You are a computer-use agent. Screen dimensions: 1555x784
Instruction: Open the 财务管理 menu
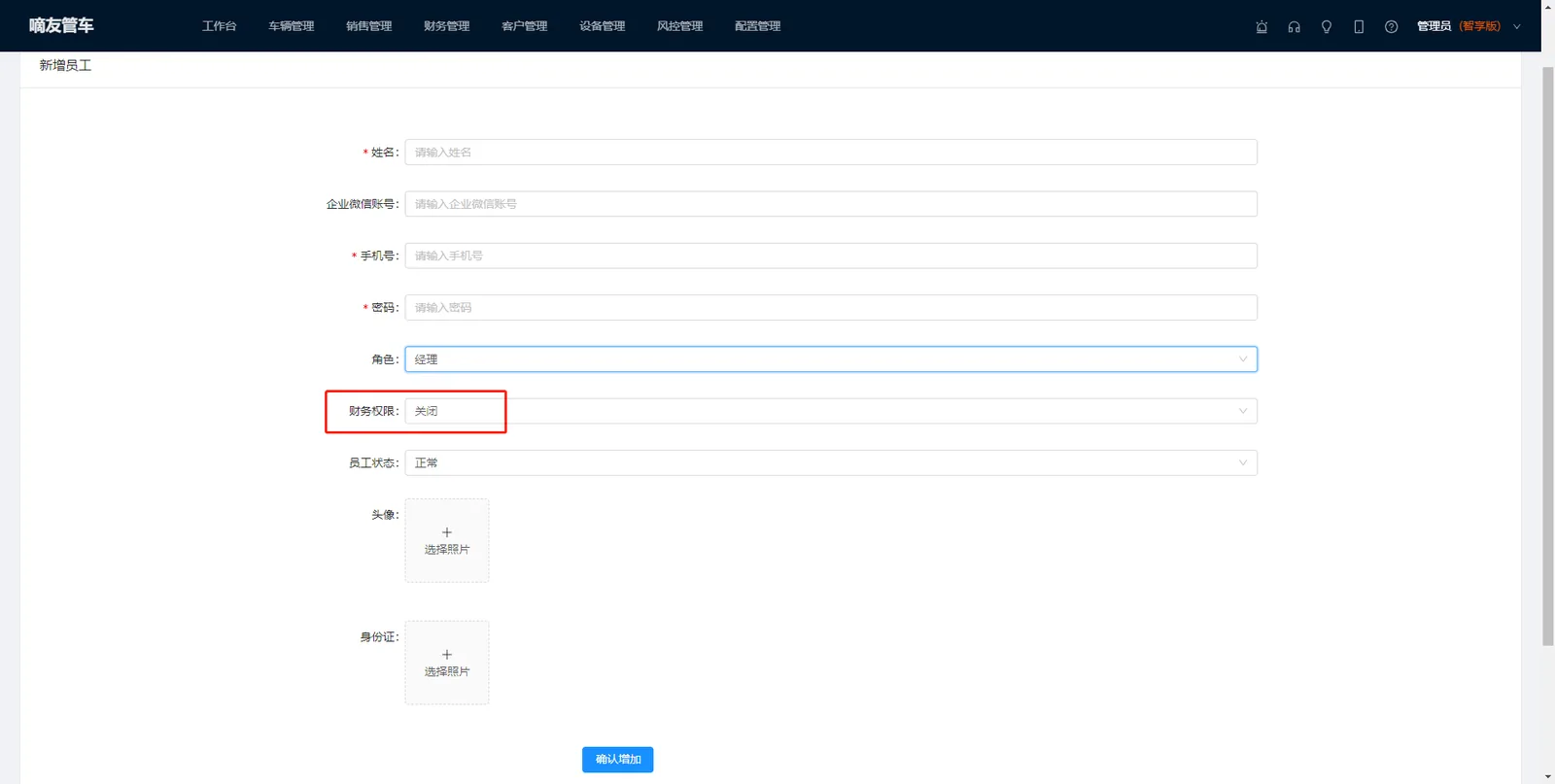[447, 26]
